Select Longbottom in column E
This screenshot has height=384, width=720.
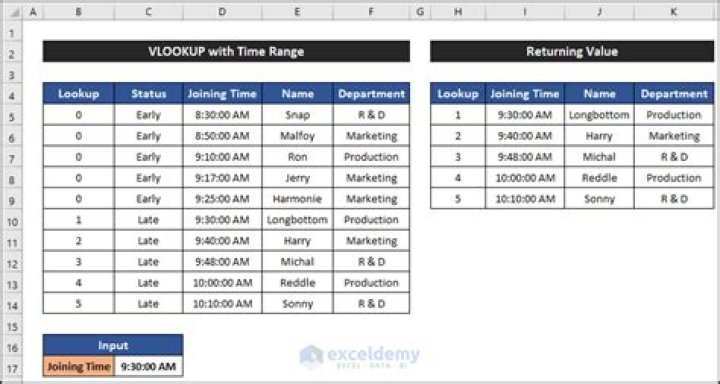tap(298, 220)
